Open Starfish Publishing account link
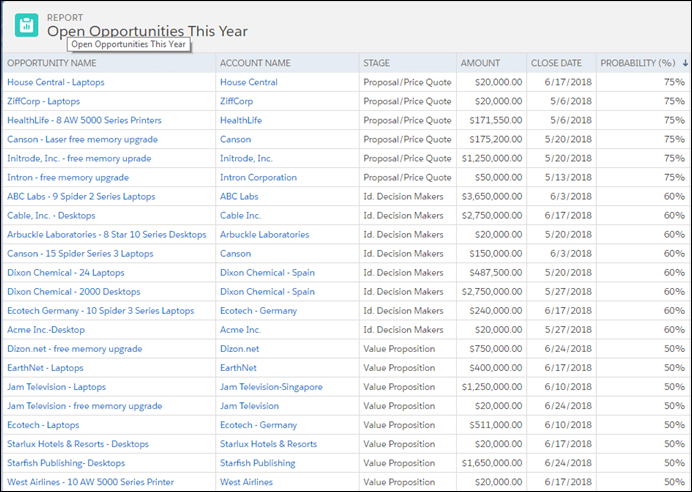692x492 pixels. pyautogui.click(x=258, y=463)
